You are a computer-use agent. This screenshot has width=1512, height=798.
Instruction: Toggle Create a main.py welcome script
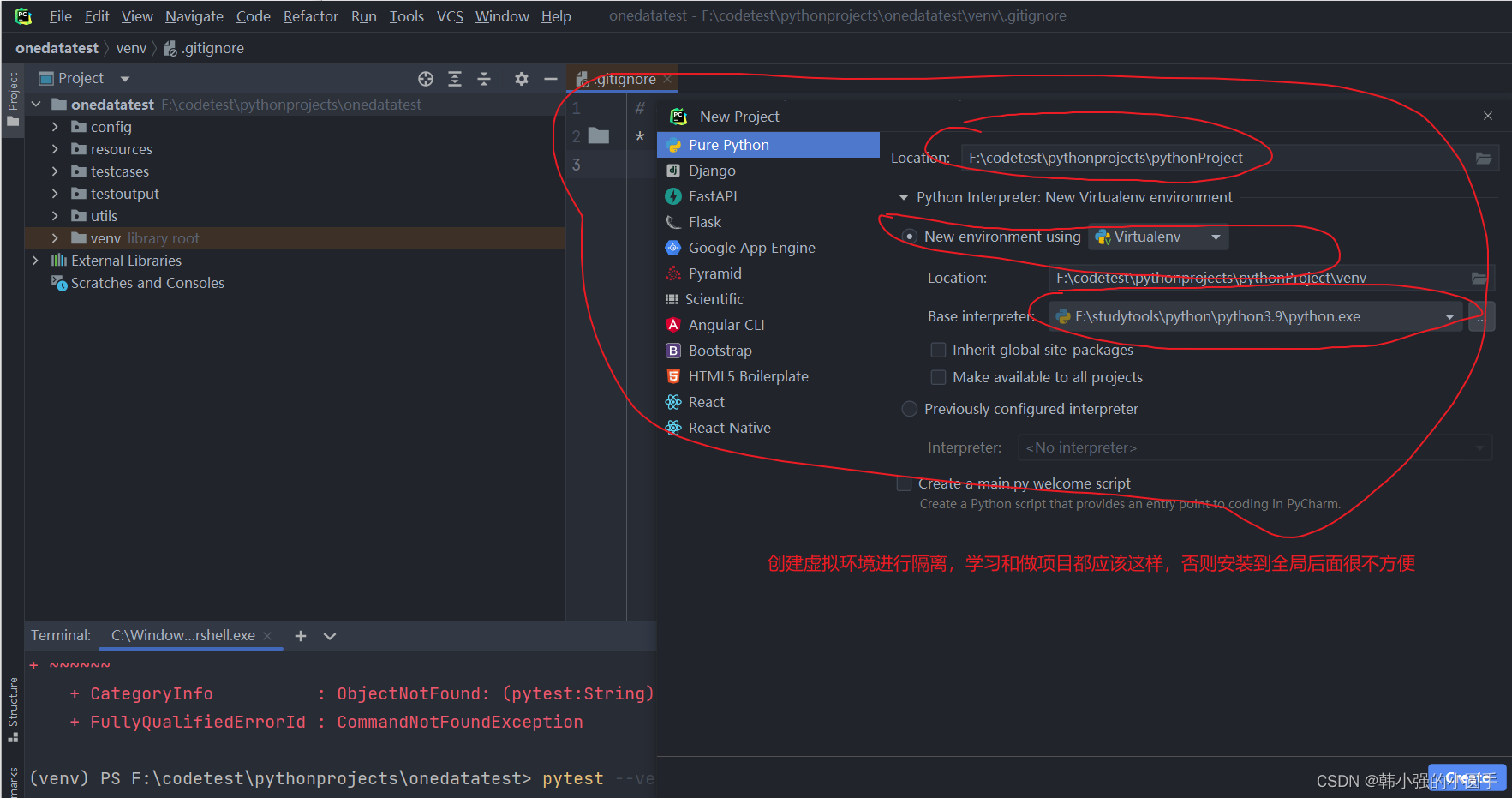904,484
